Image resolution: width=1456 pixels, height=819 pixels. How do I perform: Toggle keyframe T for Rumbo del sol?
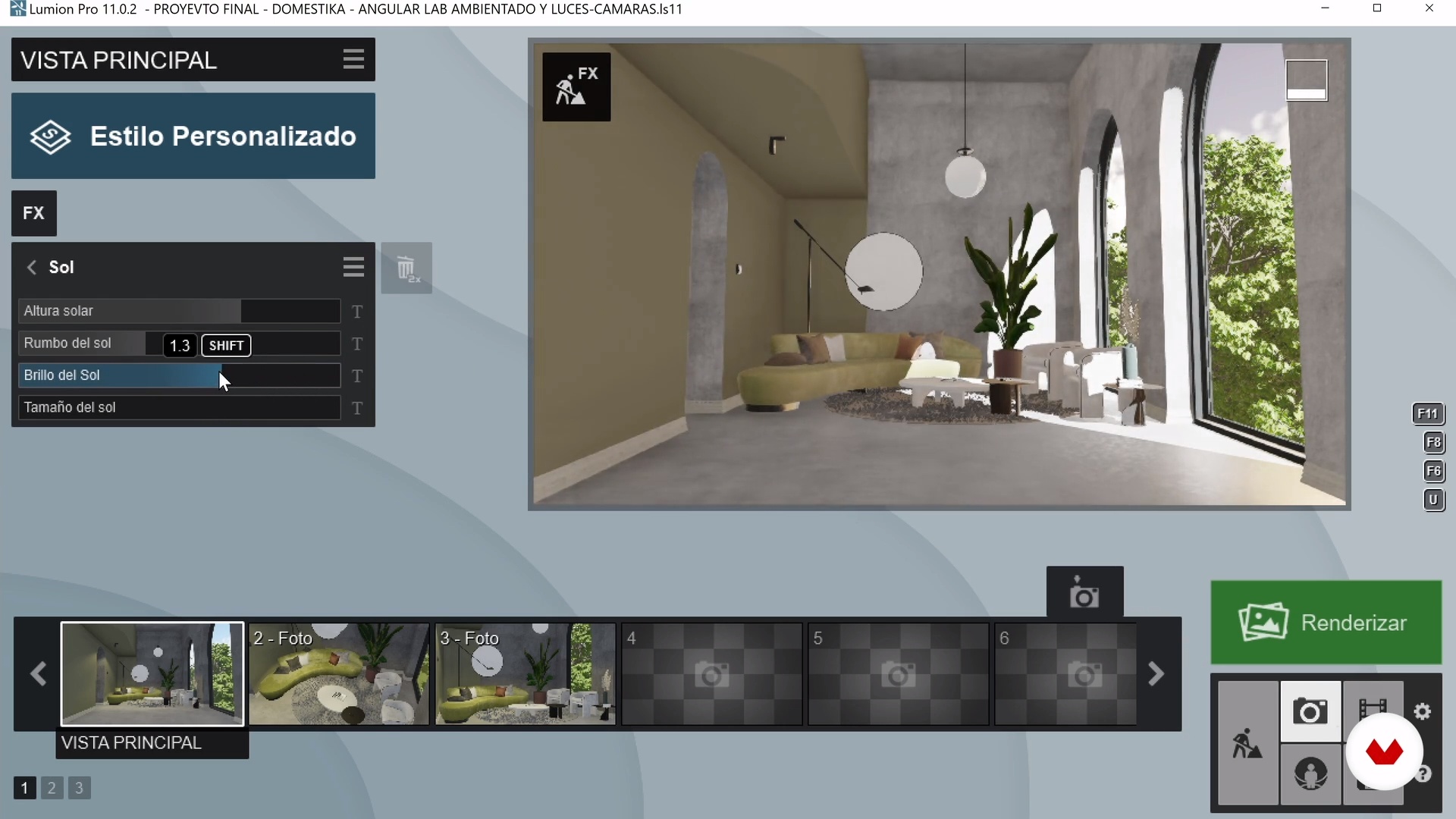pyautogui.click(x=357, y=344)
